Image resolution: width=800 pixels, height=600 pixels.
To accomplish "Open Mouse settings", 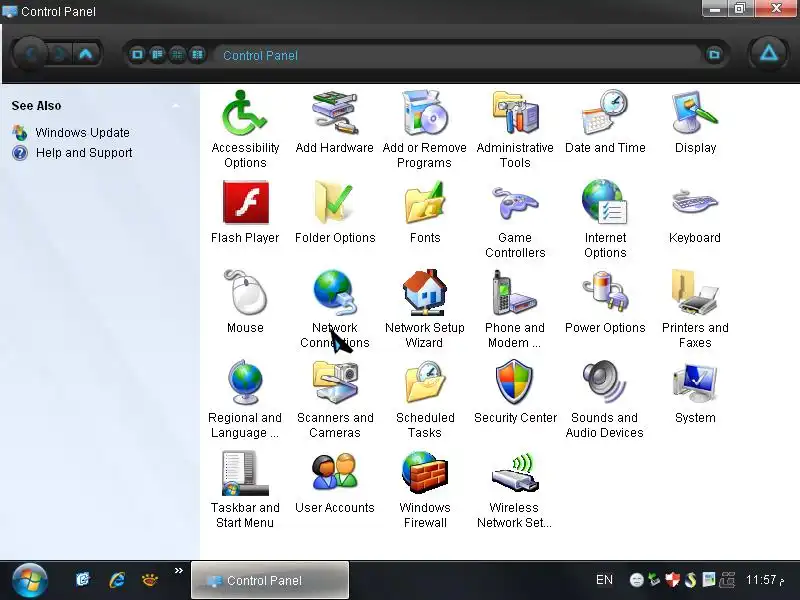I will coord(245,302).
